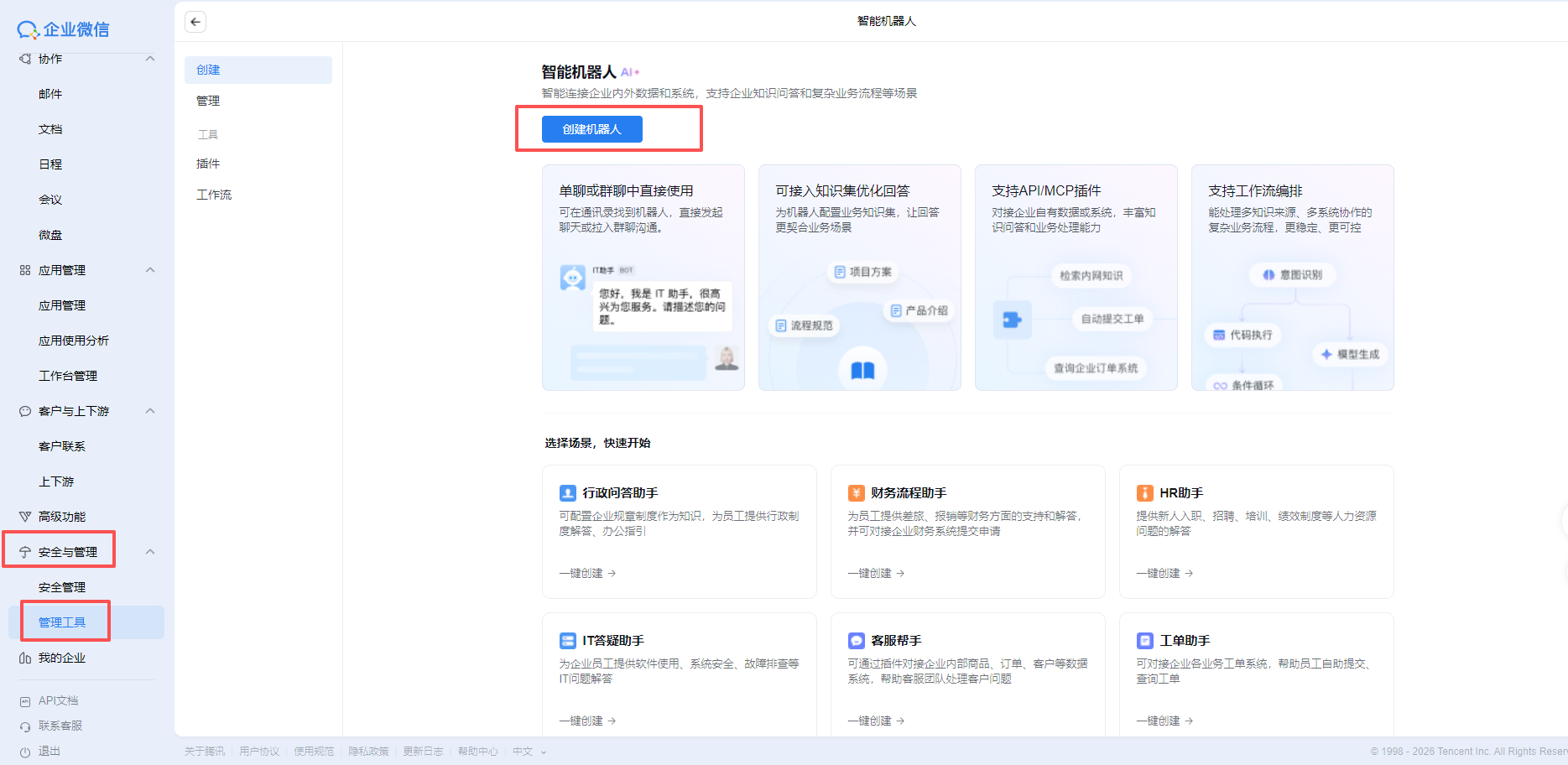Open 联系客服 customer support

60,726
